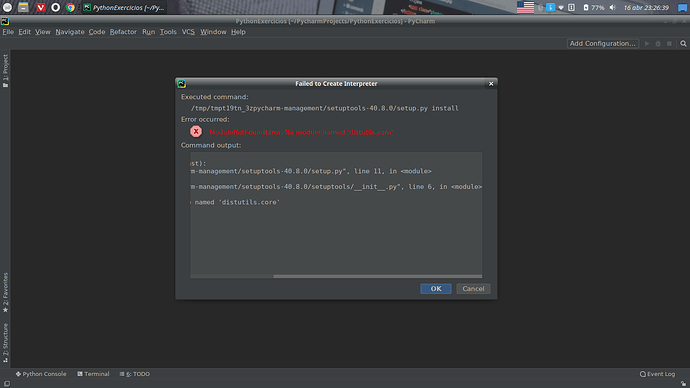Open the 2: Favorites tool window
This screenshot has width=690, height=388.
[x=5, y=293]
